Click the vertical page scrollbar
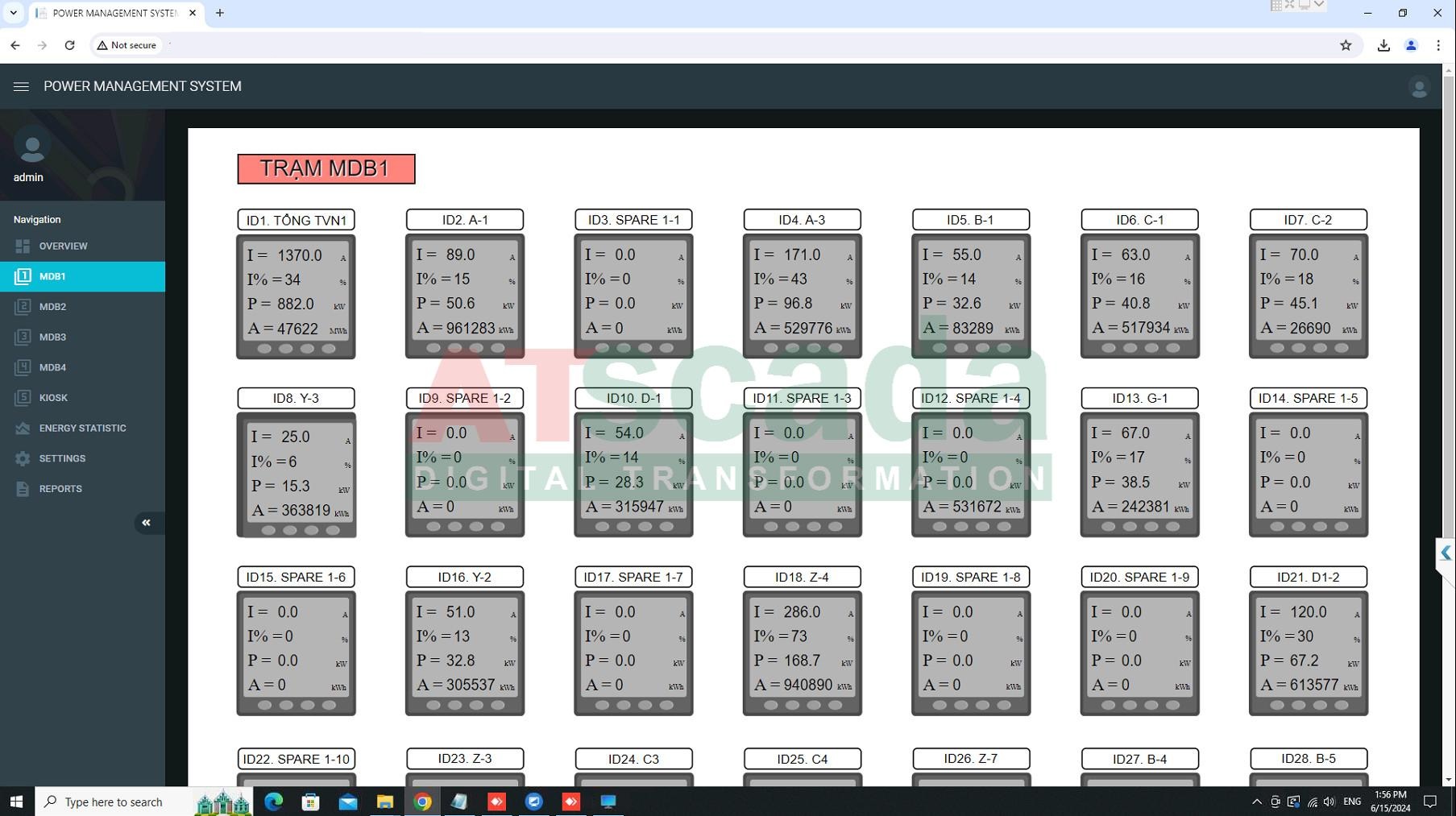1456x816 pixels. coord(1449,322)
